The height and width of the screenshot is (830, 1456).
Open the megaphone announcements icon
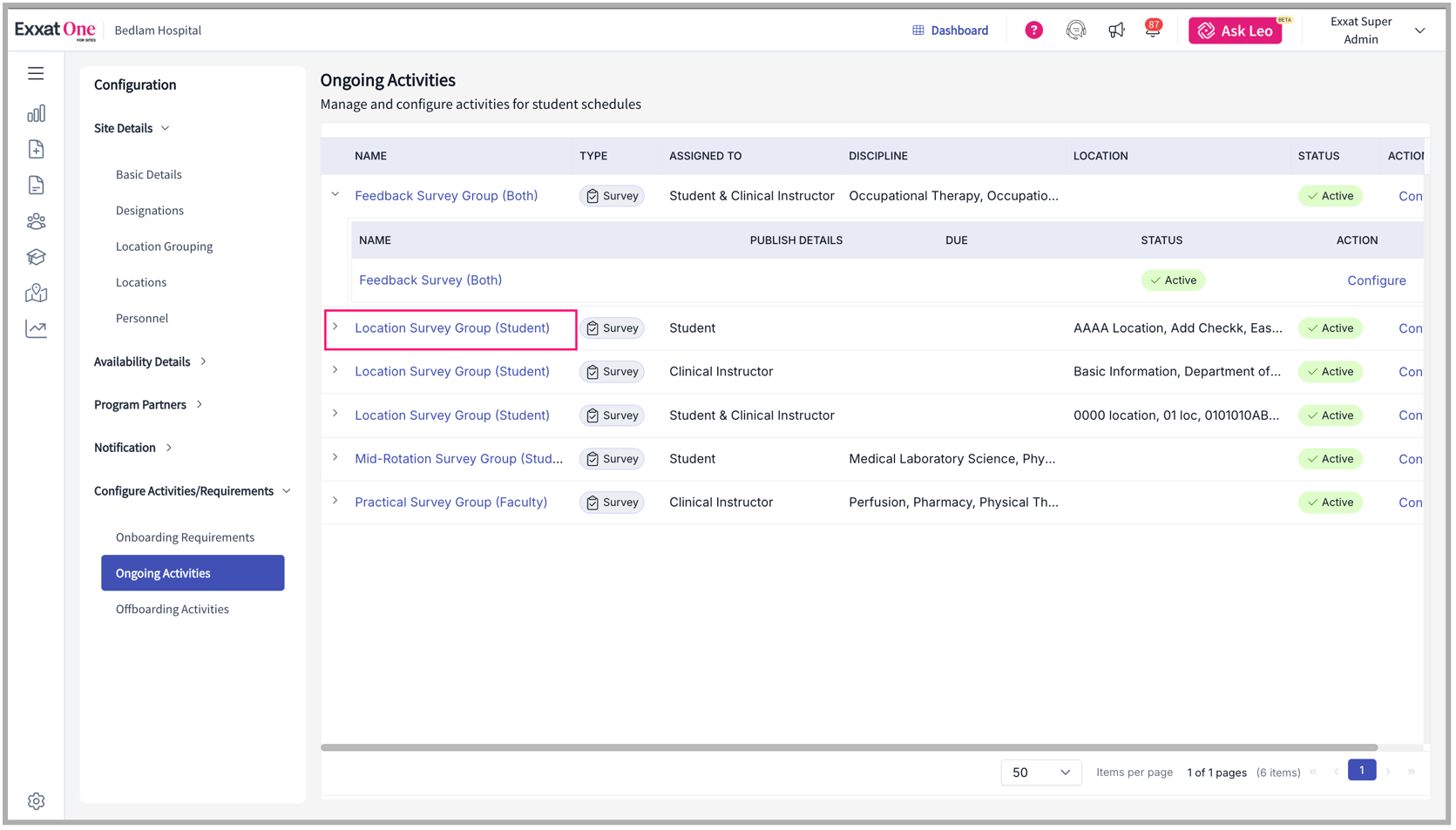coord(1116,30)
